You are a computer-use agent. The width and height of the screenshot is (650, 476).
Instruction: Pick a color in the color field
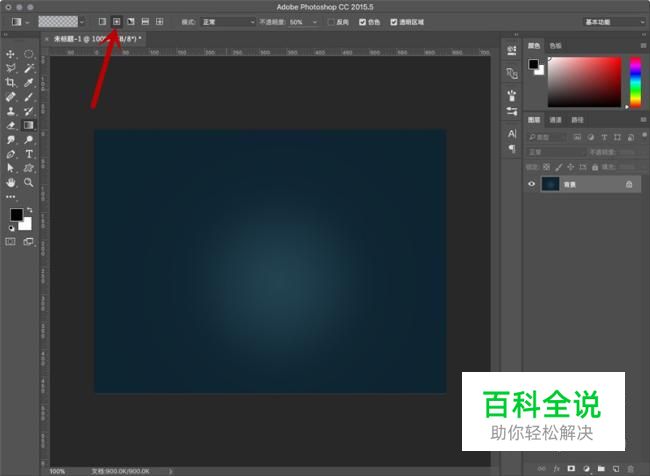[x=585, y=82]
